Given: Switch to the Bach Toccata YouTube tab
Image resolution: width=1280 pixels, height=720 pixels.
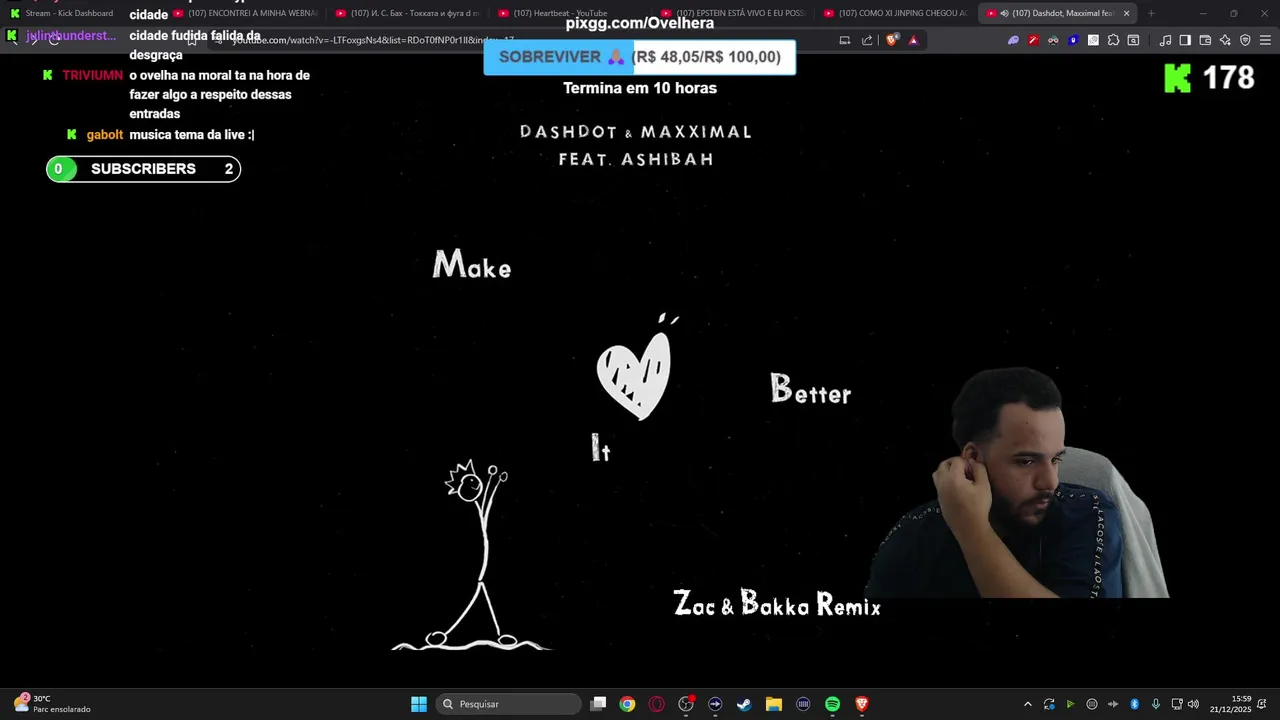Looking at the screenshot, I should coord(409,13).
